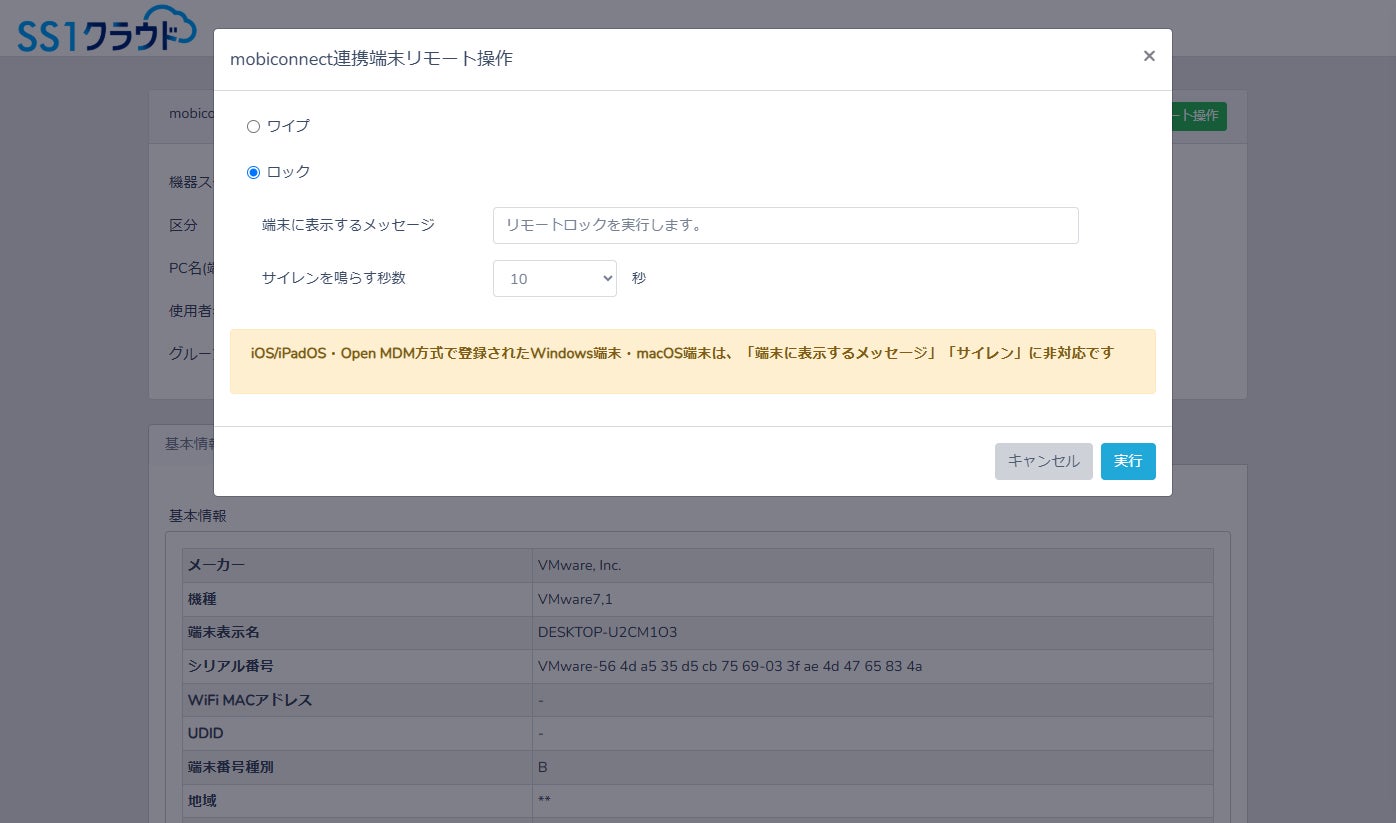Click the VMware serial number value
This screenshot has width=1396, height=823.
(x=730, y=666)
